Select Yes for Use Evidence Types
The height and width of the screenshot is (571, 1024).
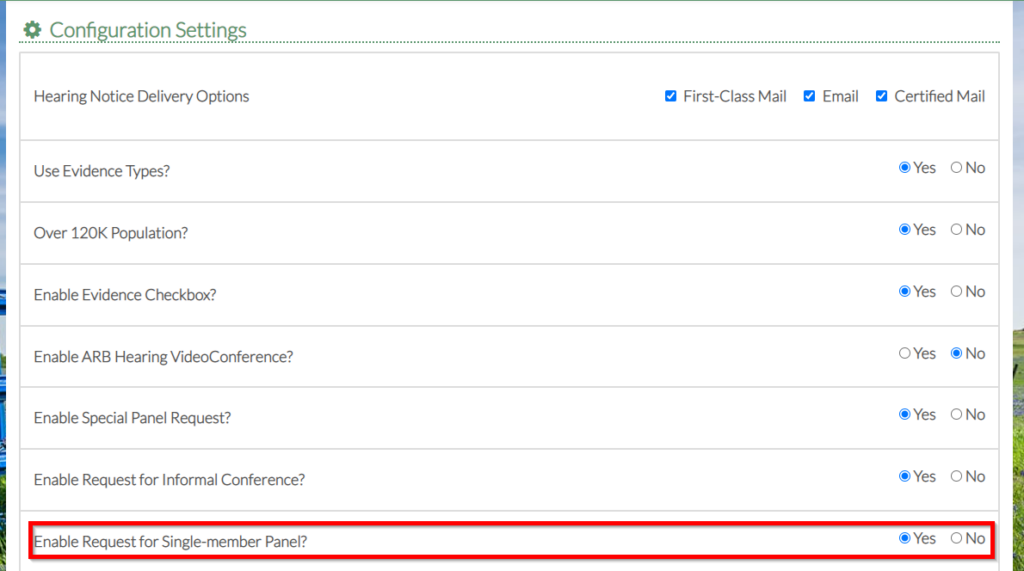905,168
